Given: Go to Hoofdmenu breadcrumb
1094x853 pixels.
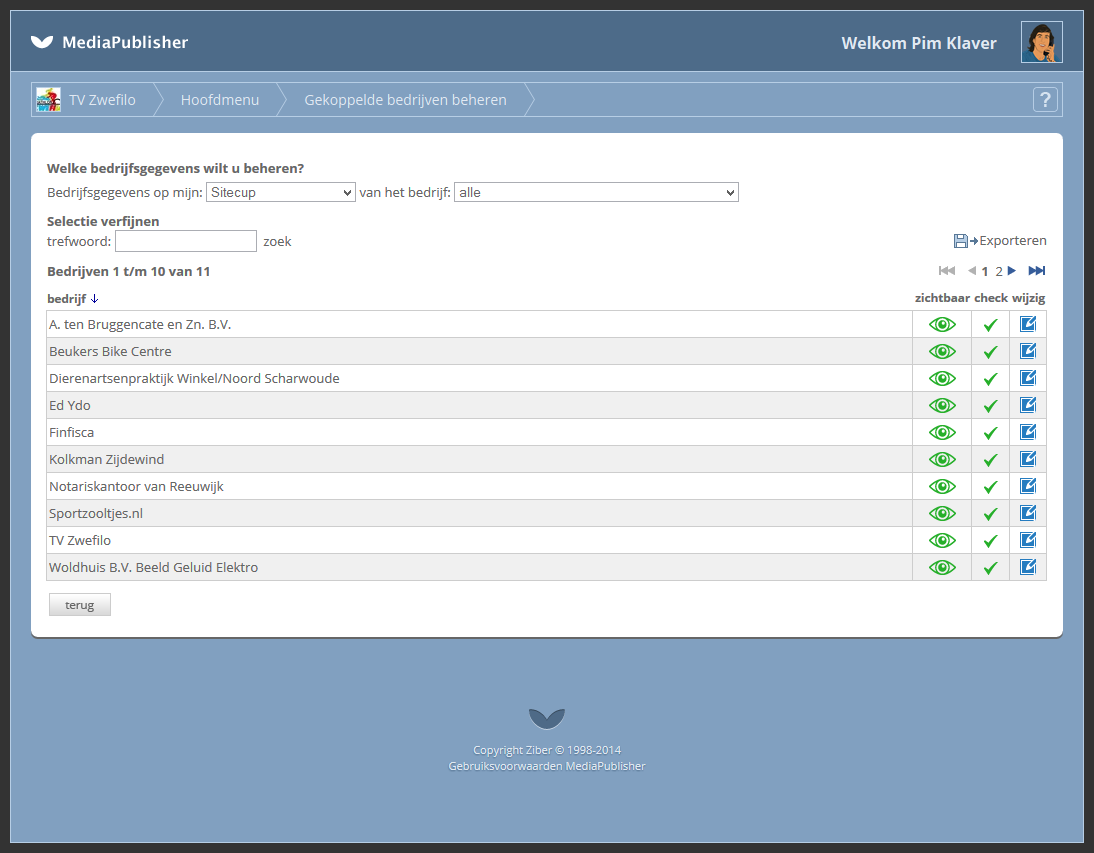Looking at the screenshot, I should pos(220,100).
